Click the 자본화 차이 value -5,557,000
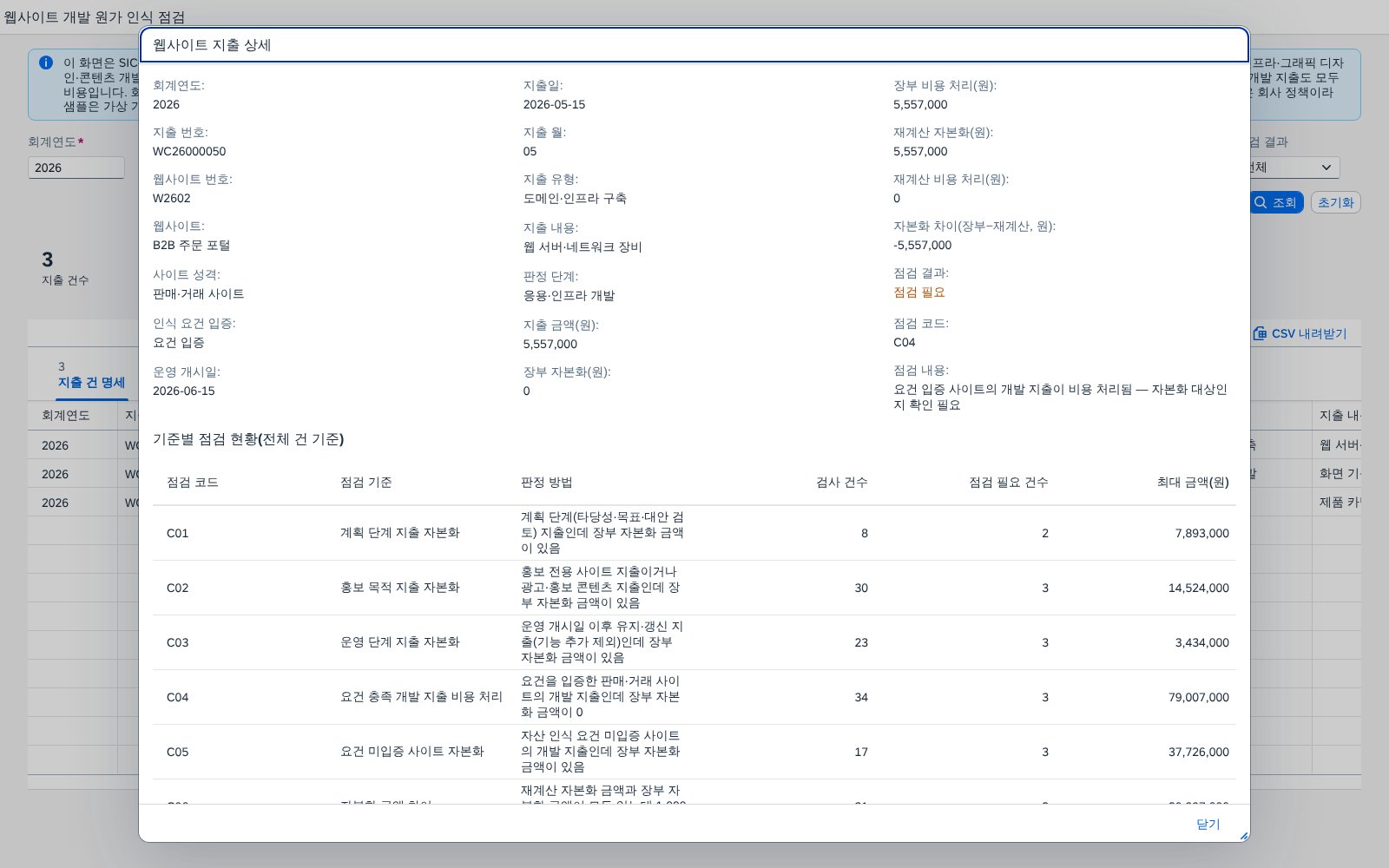Viewport: 1389px width, 868px height. click(x=923, y=245)
